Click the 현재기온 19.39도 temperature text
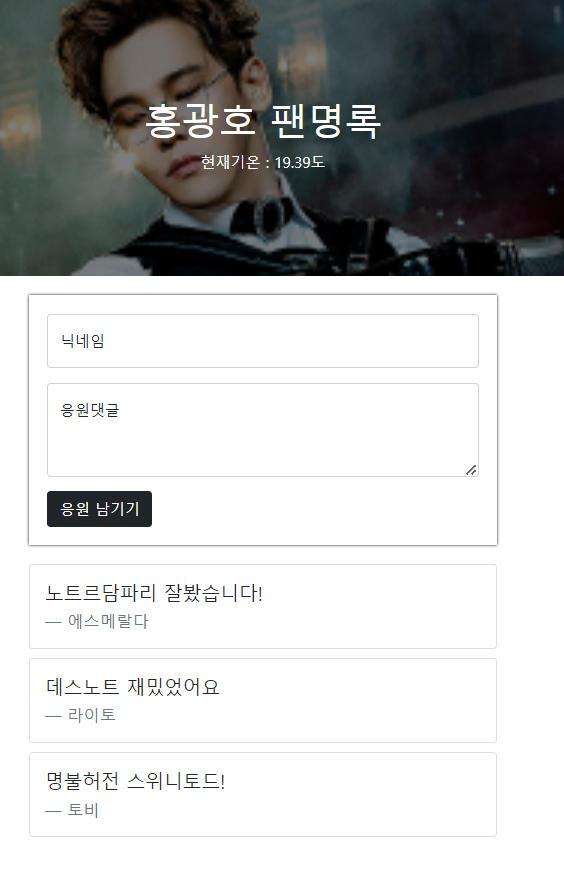This screenshot has width=564, height=882. (263, 163)
